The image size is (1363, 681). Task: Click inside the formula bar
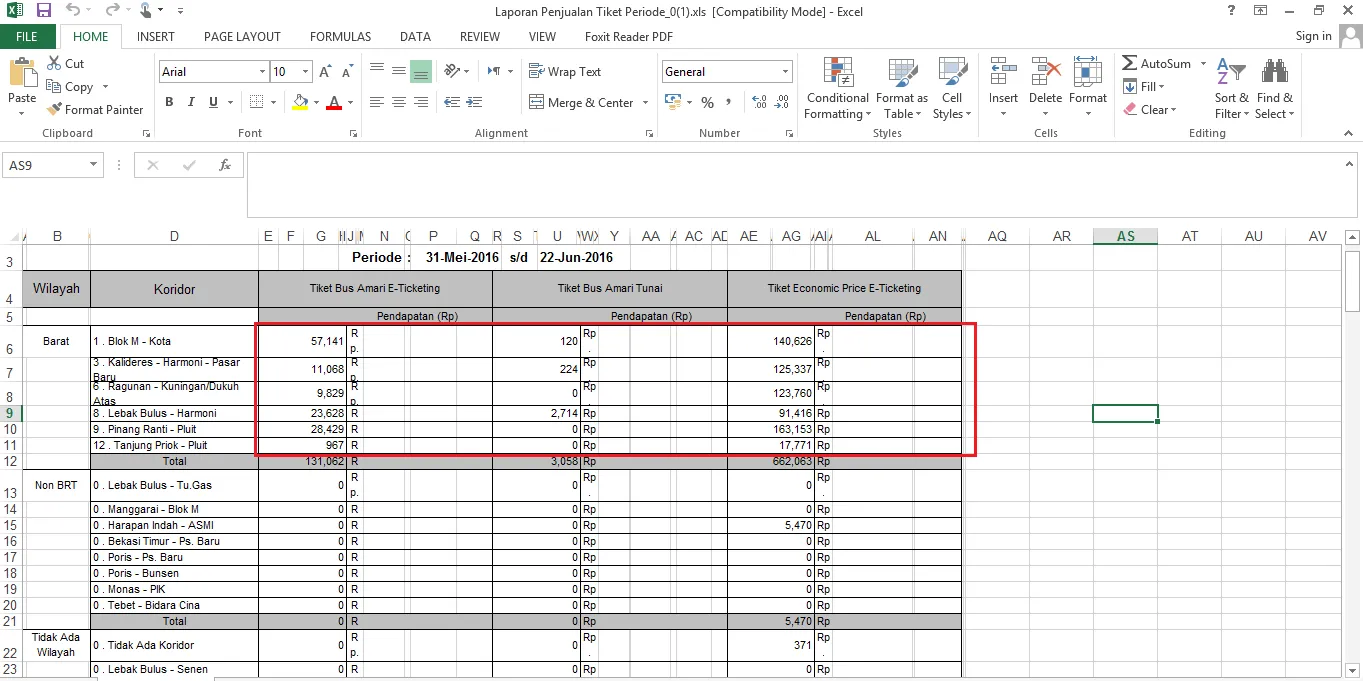(x=795, y=185)
